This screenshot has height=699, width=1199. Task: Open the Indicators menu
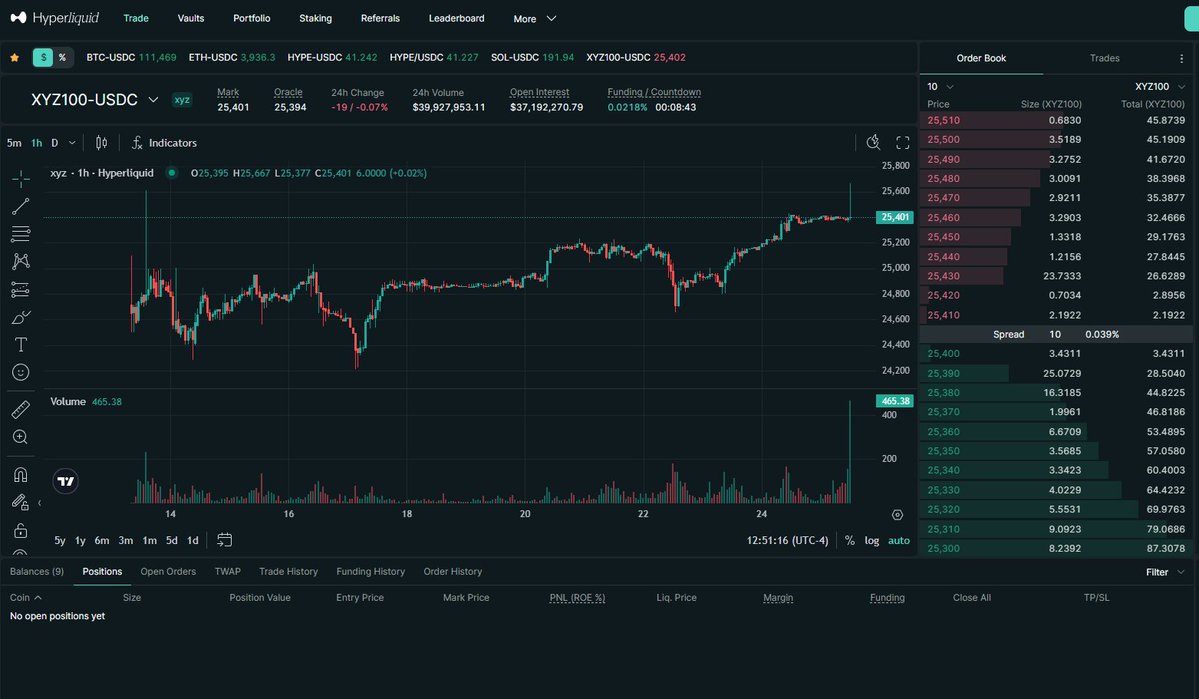(164, 143)
